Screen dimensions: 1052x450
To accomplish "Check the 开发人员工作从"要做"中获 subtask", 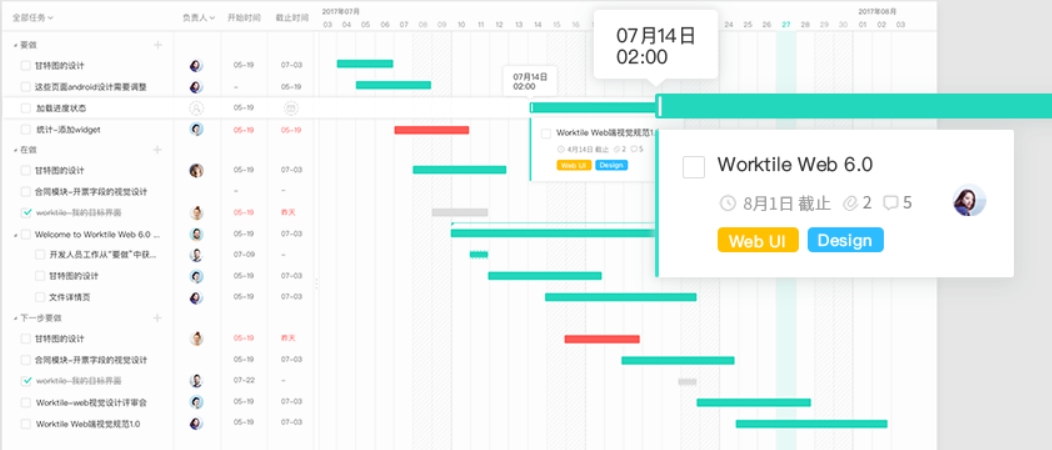I will [x=40, y=255].
